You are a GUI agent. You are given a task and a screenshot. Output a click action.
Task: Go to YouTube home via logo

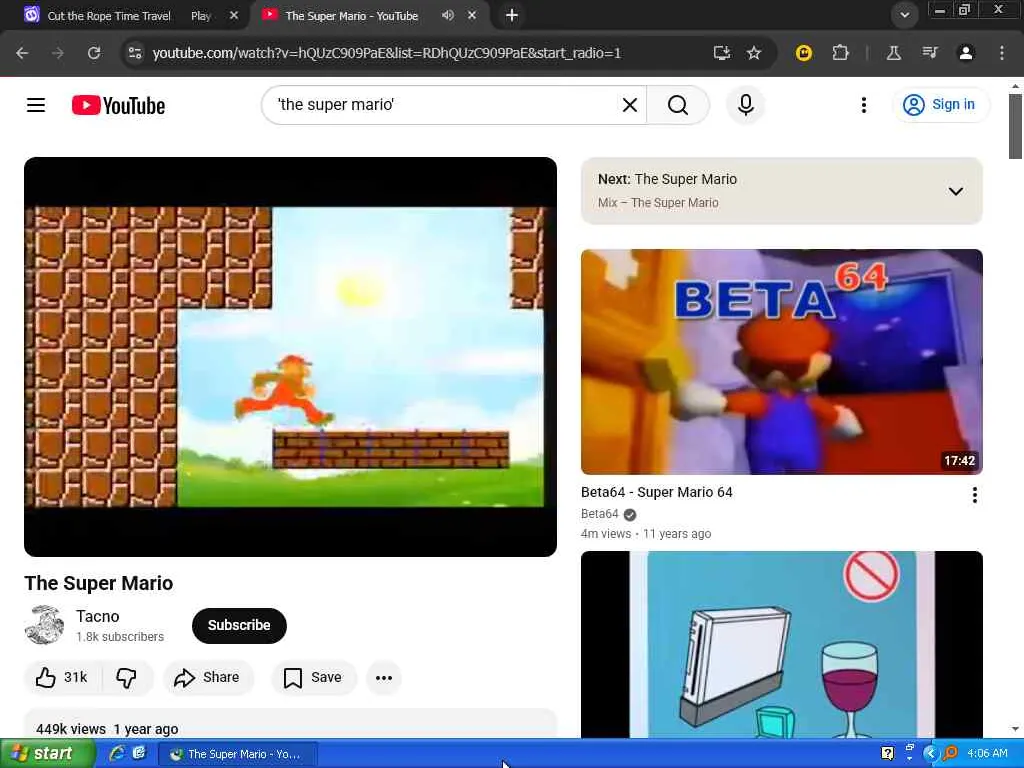pyautogui.click(x=118, y=105)
